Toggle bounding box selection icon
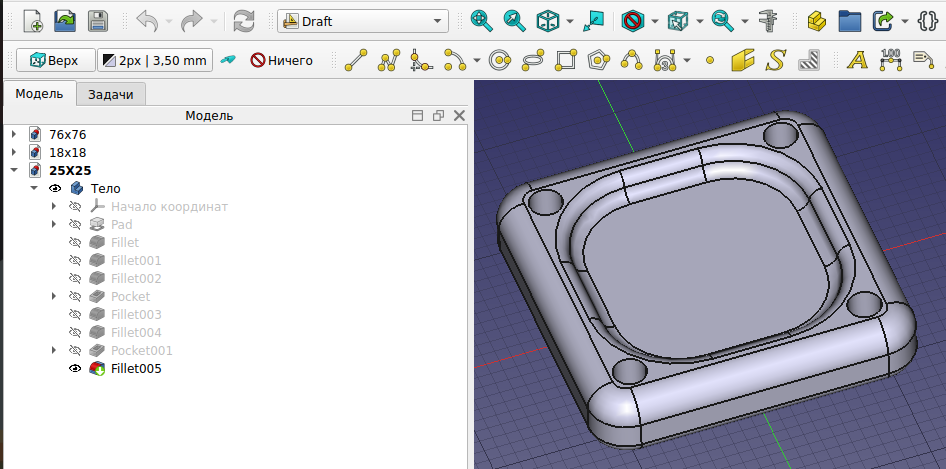 (x=678, y=21)
